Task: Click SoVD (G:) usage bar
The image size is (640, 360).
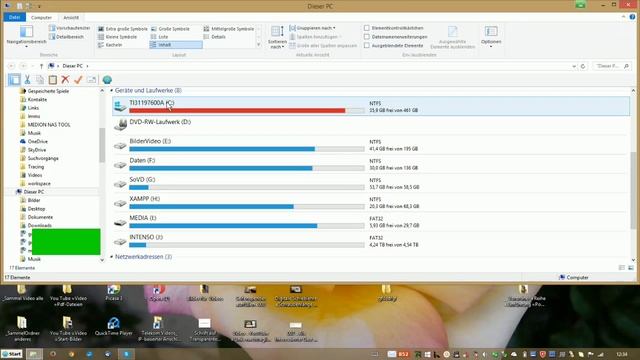Action: point(247,187)
